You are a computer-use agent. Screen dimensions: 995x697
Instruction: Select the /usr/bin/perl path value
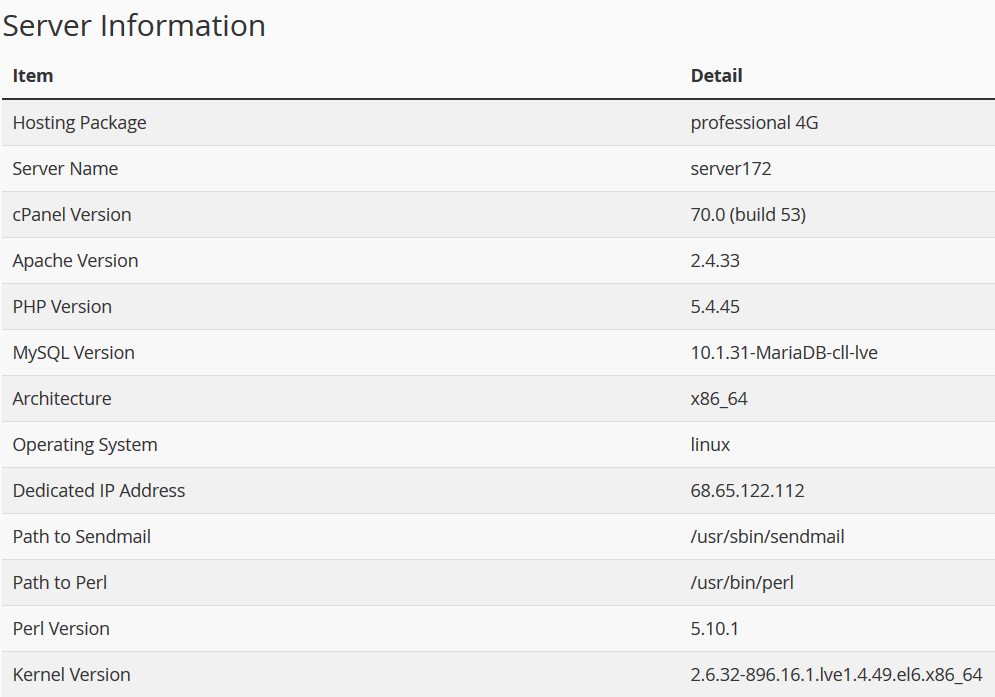[742, 583]
